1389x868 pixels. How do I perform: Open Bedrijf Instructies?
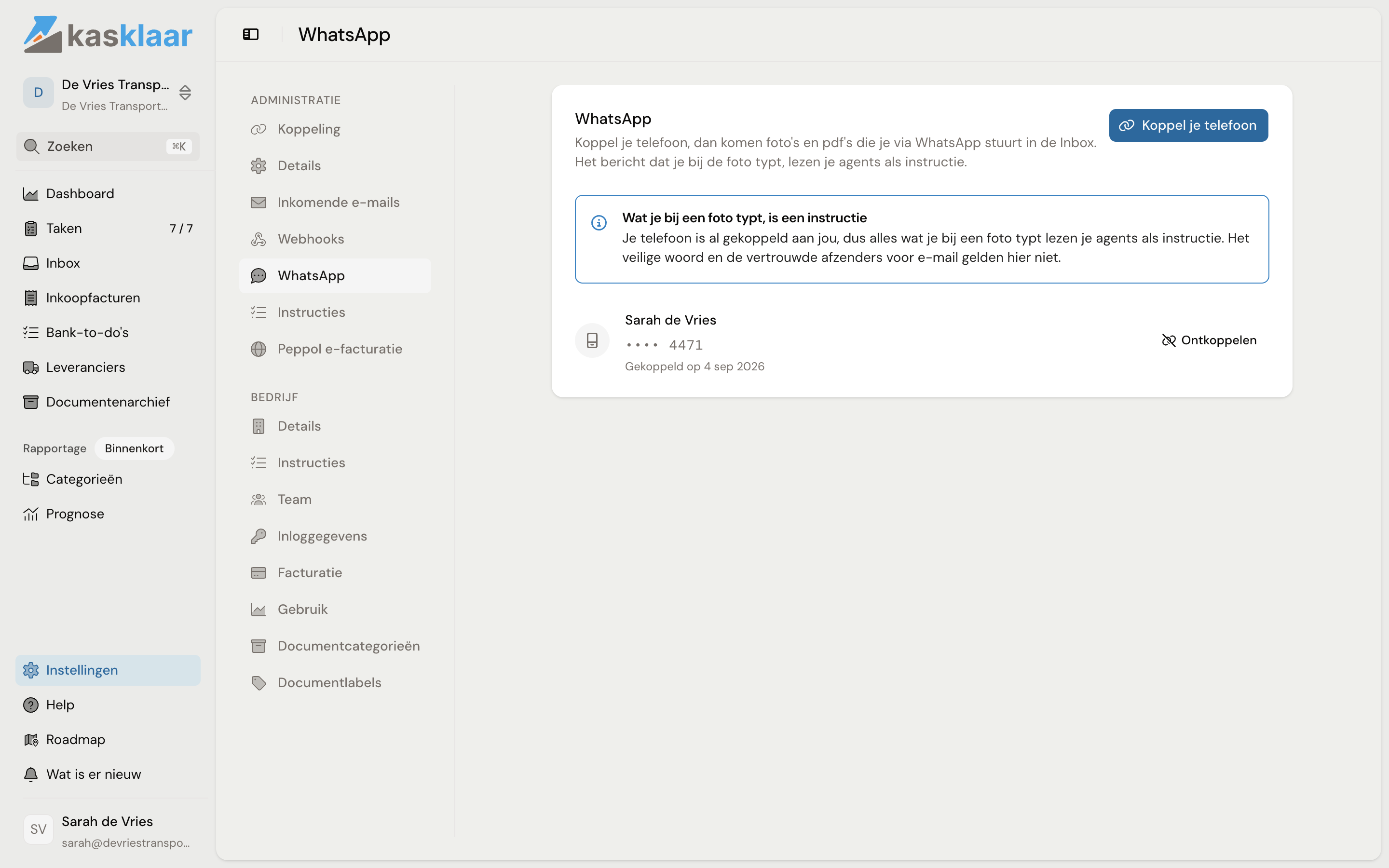[x=335, y=463]
